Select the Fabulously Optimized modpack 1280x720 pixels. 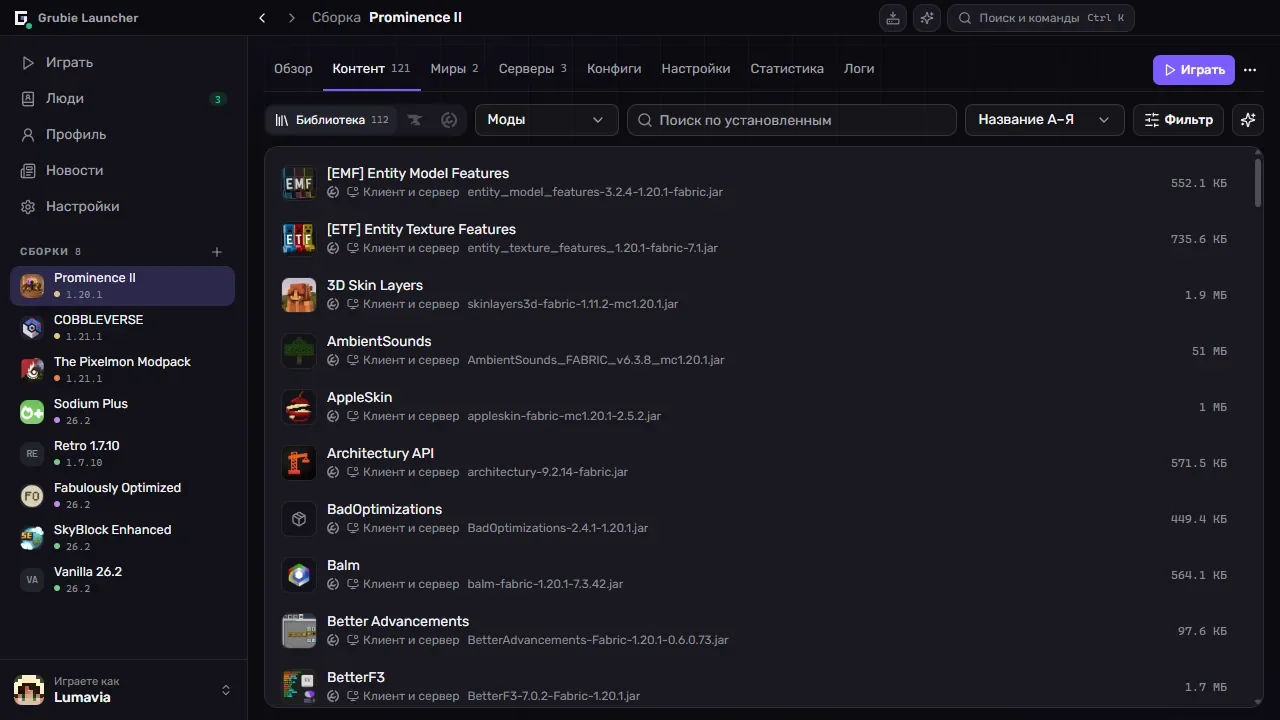pyautogui.click(x=123, y=496)
